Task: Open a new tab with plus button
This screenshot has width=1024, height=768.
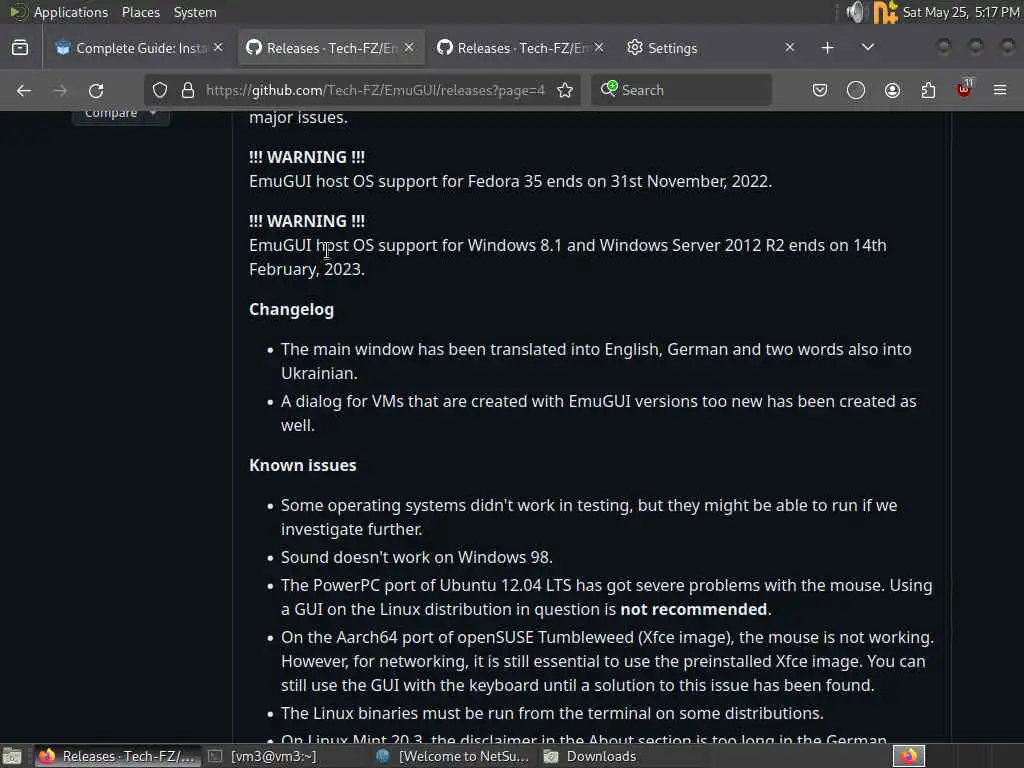Action: [x=827, y=48]
